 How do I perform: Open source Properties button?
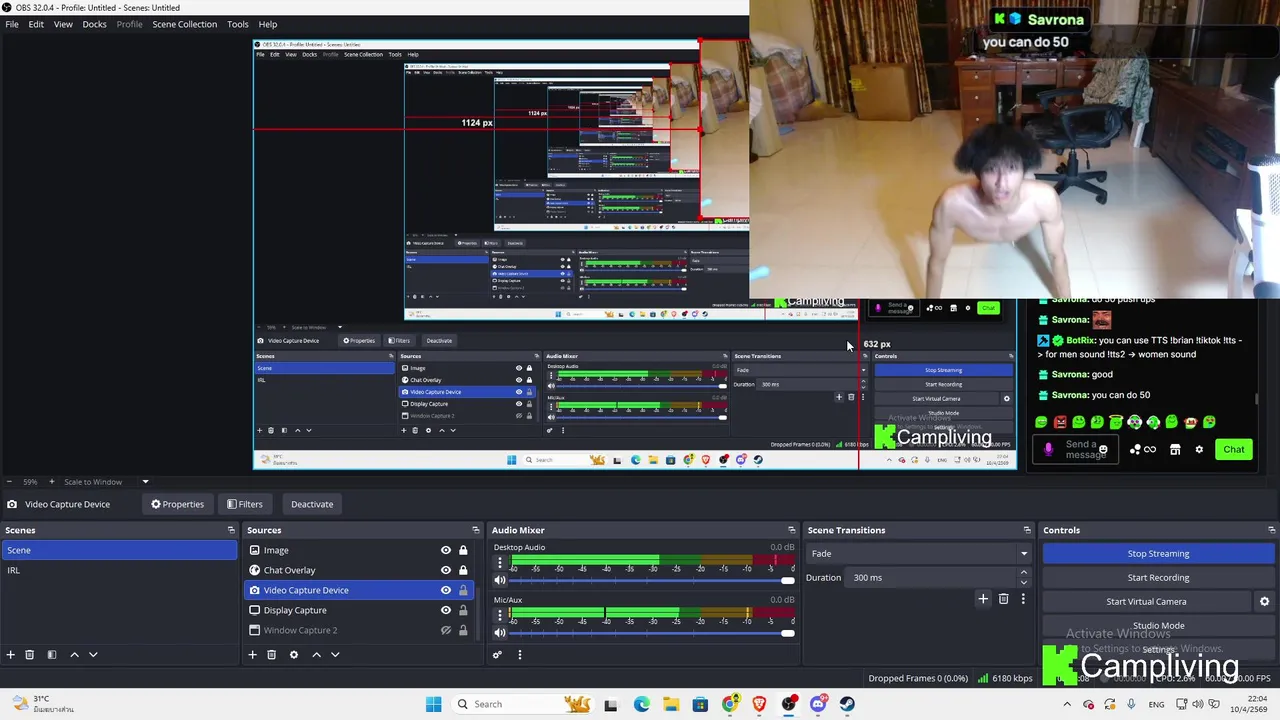[177, 504]
